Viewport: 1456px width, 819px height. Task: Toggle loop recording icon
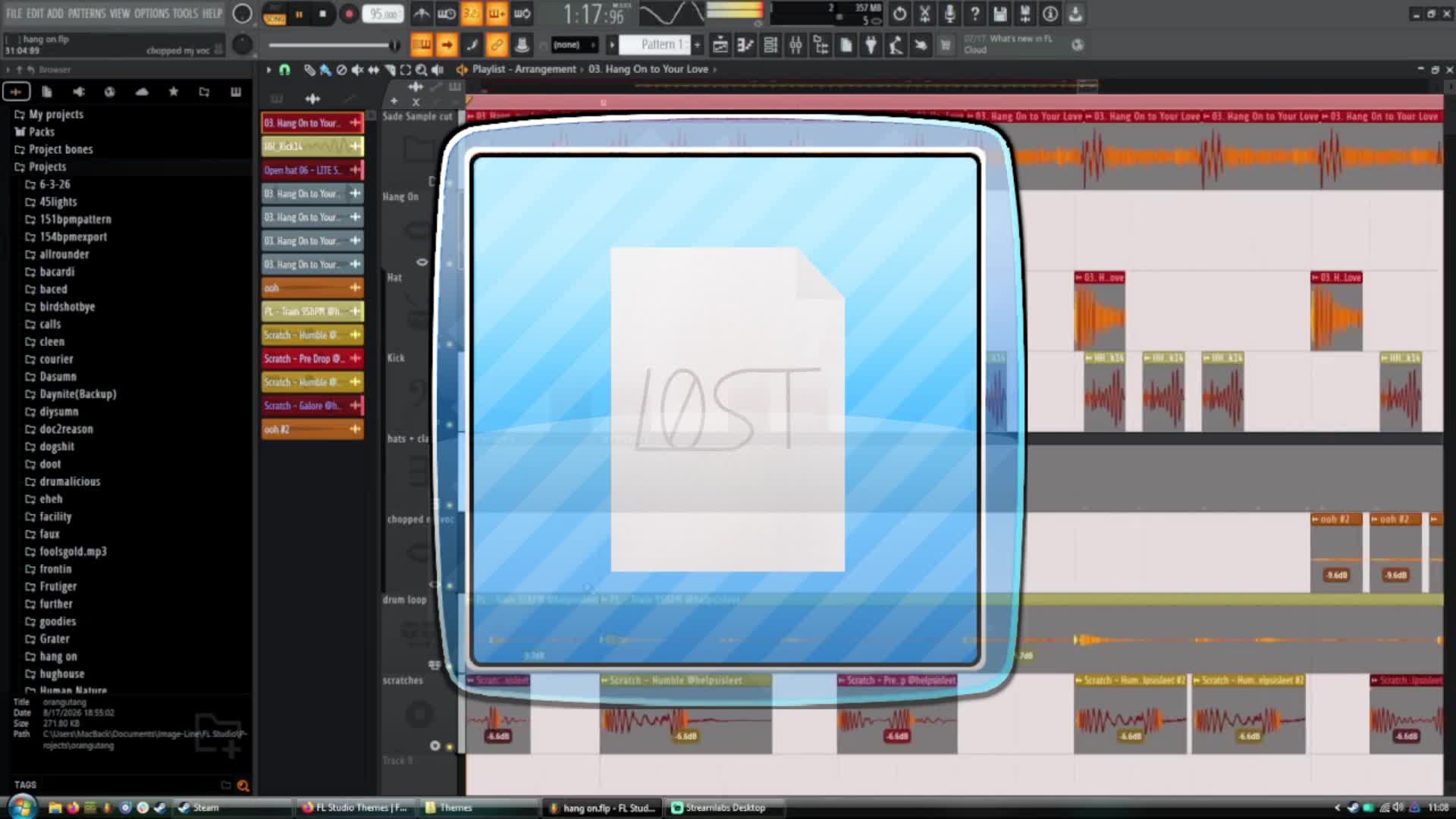pyautogui.click(x=522, y=14)
